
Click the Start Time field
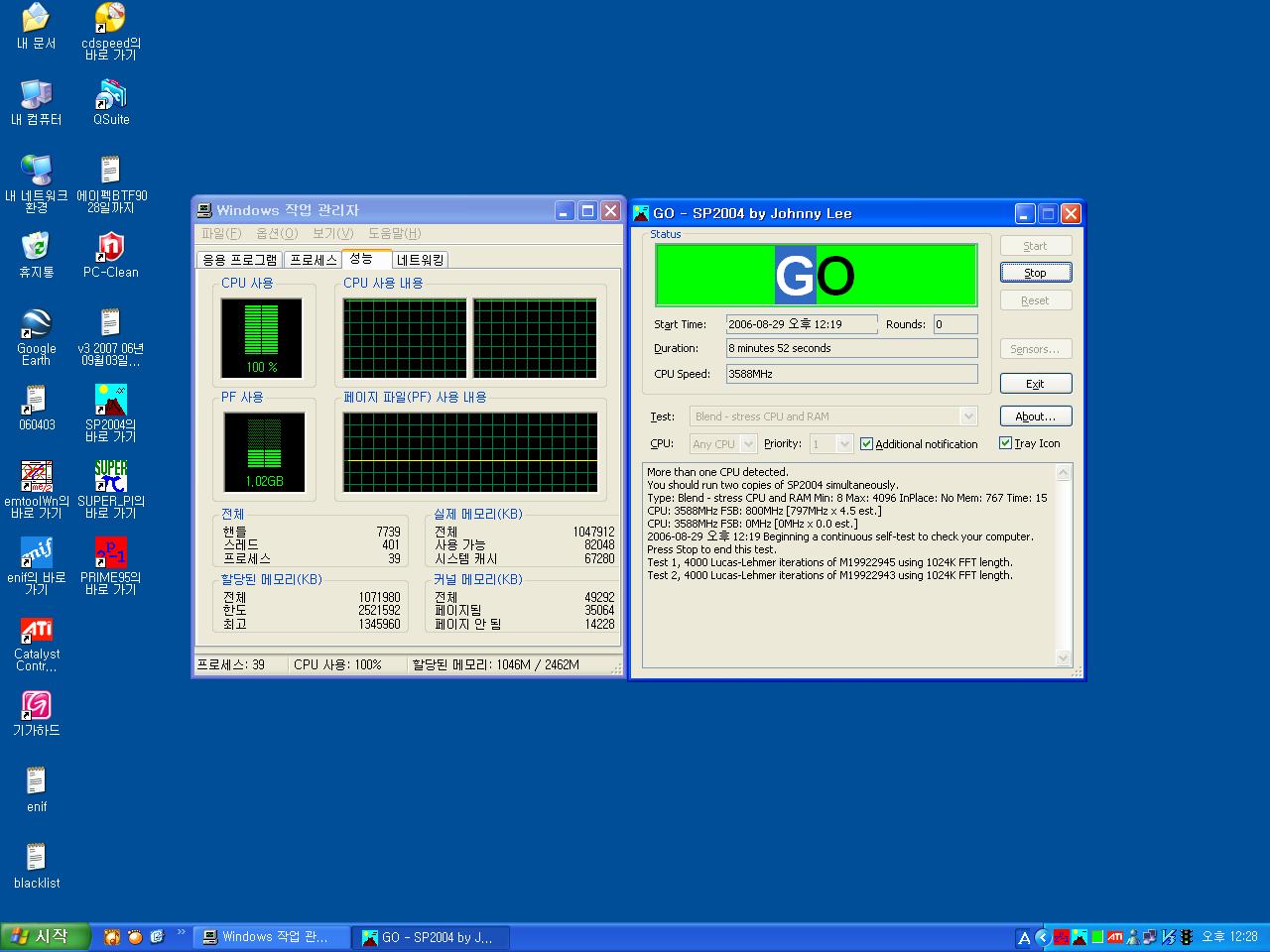[802, 324]
